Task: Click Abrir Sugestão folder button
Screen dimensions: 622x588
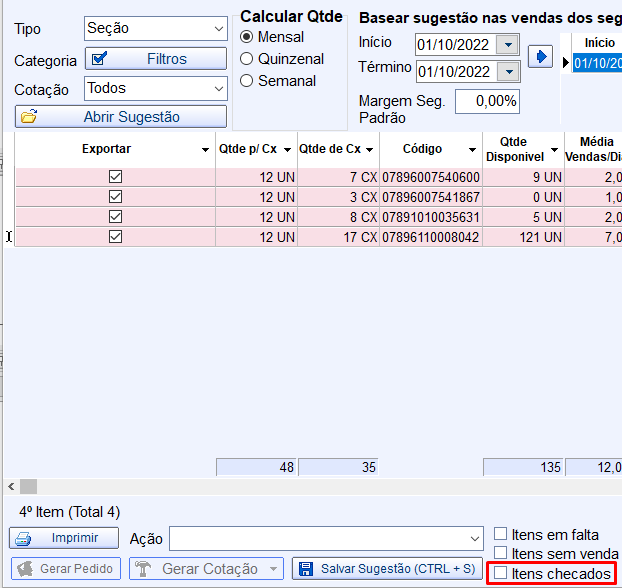Action: [121, 117]
